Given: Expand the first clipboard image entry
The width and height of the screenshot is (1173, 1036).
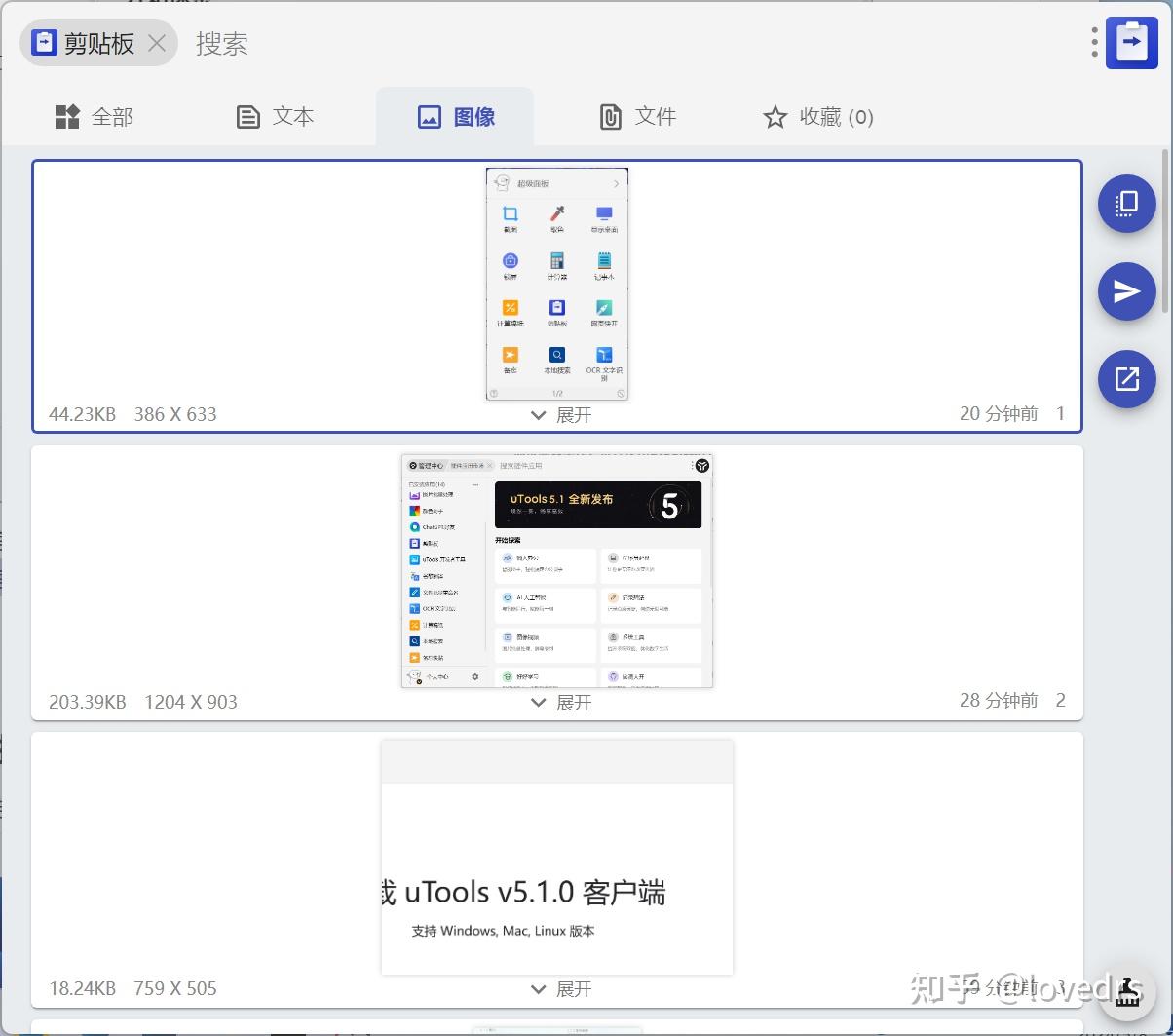Looking at the screenshot, I should [556, 414].
